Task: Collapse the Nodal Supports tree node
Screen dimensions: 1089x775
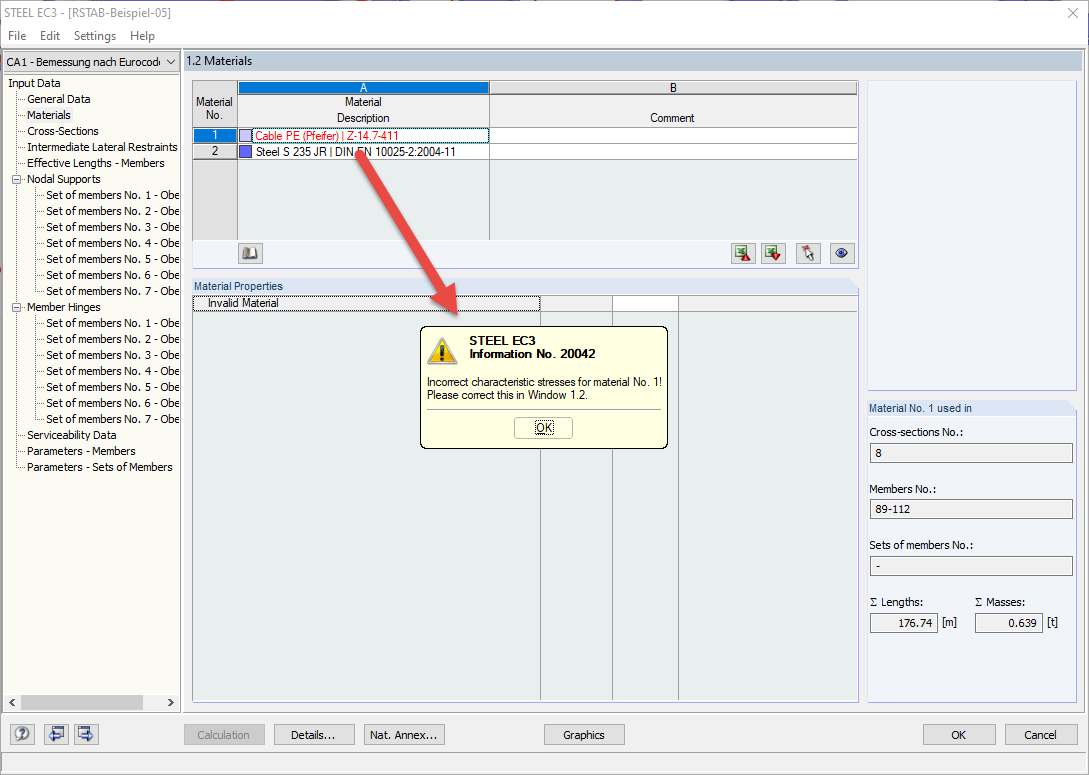Action: (x=17, y=179)
